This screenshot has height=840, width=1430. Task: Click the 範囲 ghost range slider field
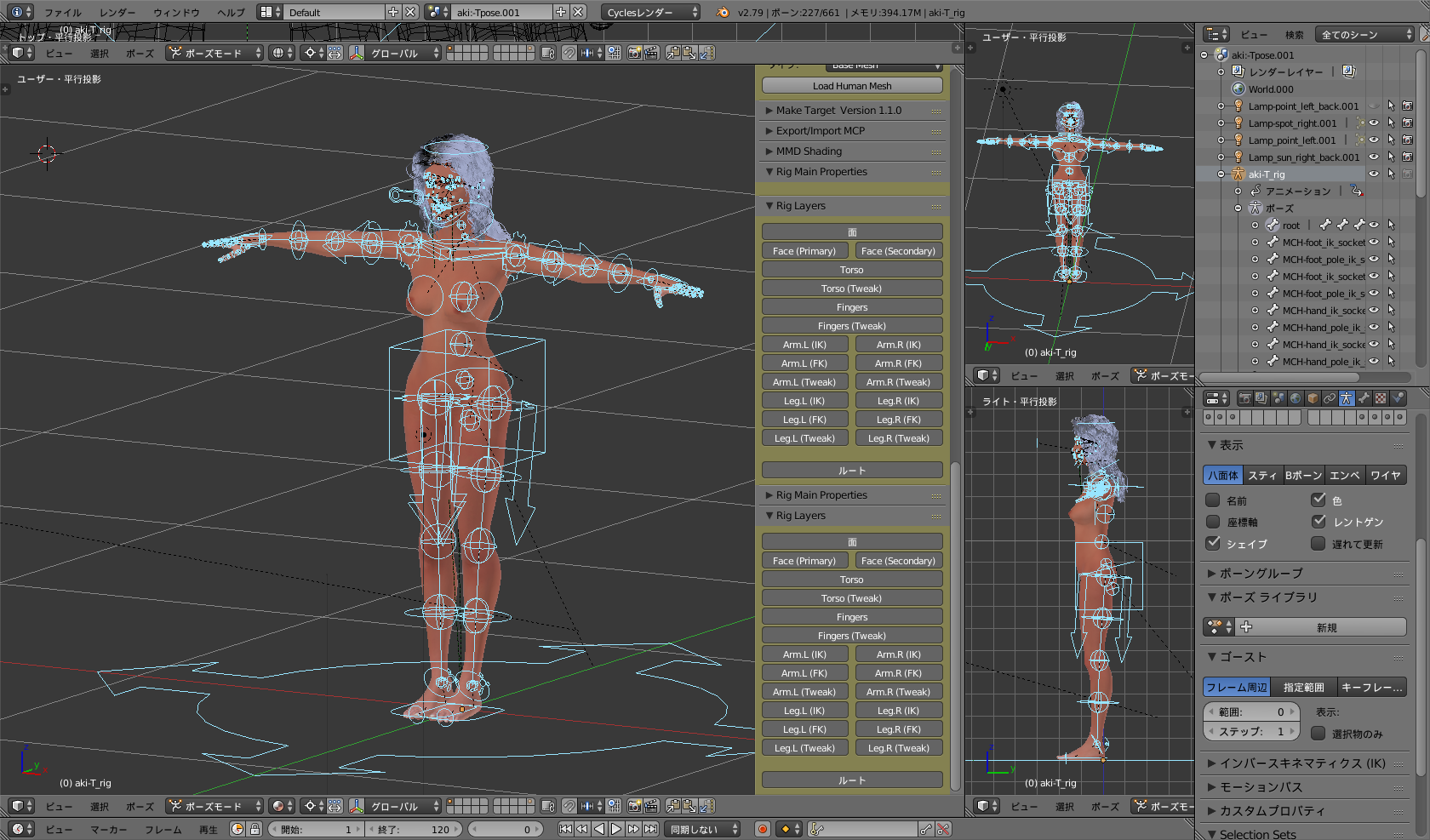click(x=1251, y=711)
